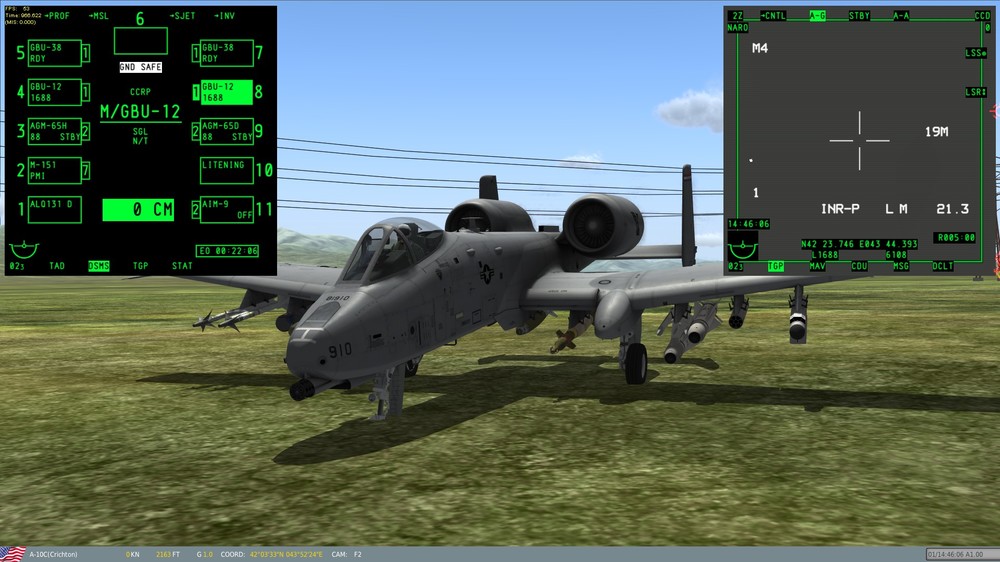Click the M/GBU-12 profile name
The height and width of the screenshot is (562, 1000).
pos(140,112)
